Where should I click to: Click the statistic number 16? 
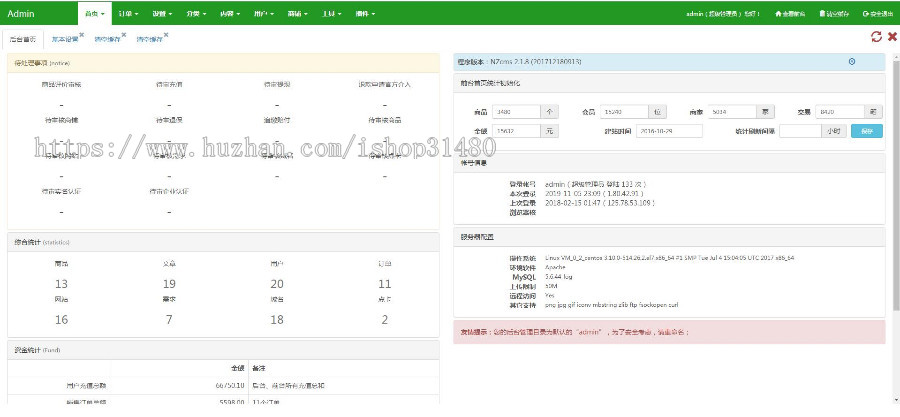tap(61, 319)
